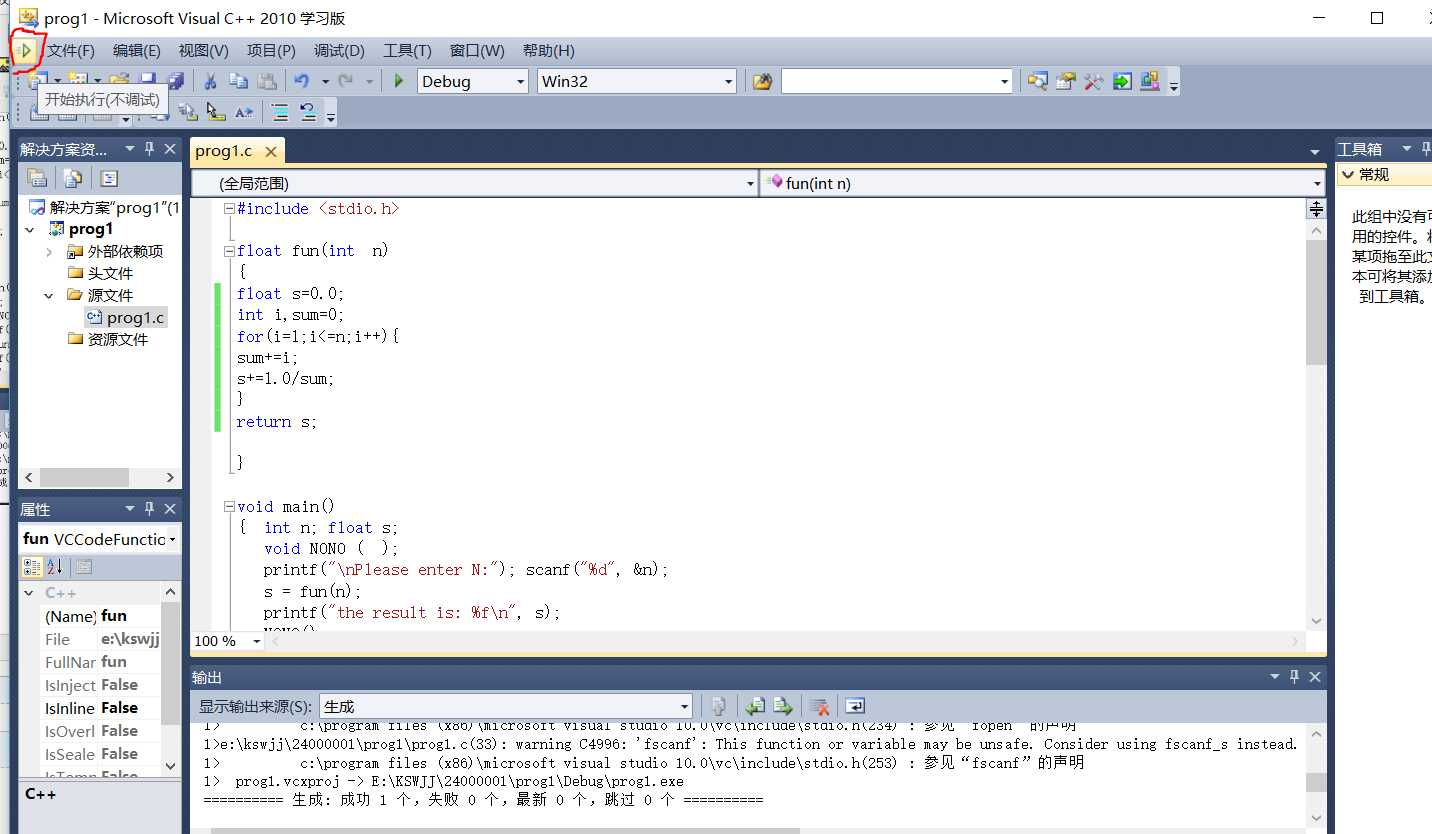Click Alphabetical sort icon in Properties panel
This screenshot has width=1432, height=834.
(55, 567)
